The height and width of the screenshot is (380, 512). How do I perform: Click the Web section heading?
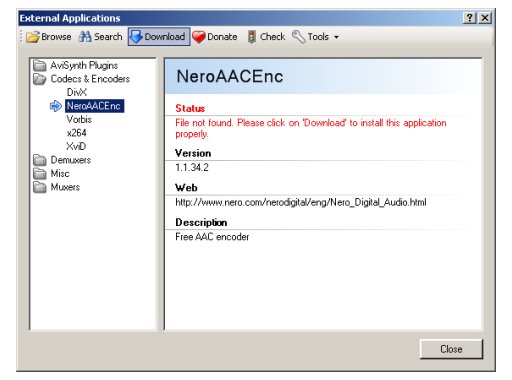click(x=186, y=188)
